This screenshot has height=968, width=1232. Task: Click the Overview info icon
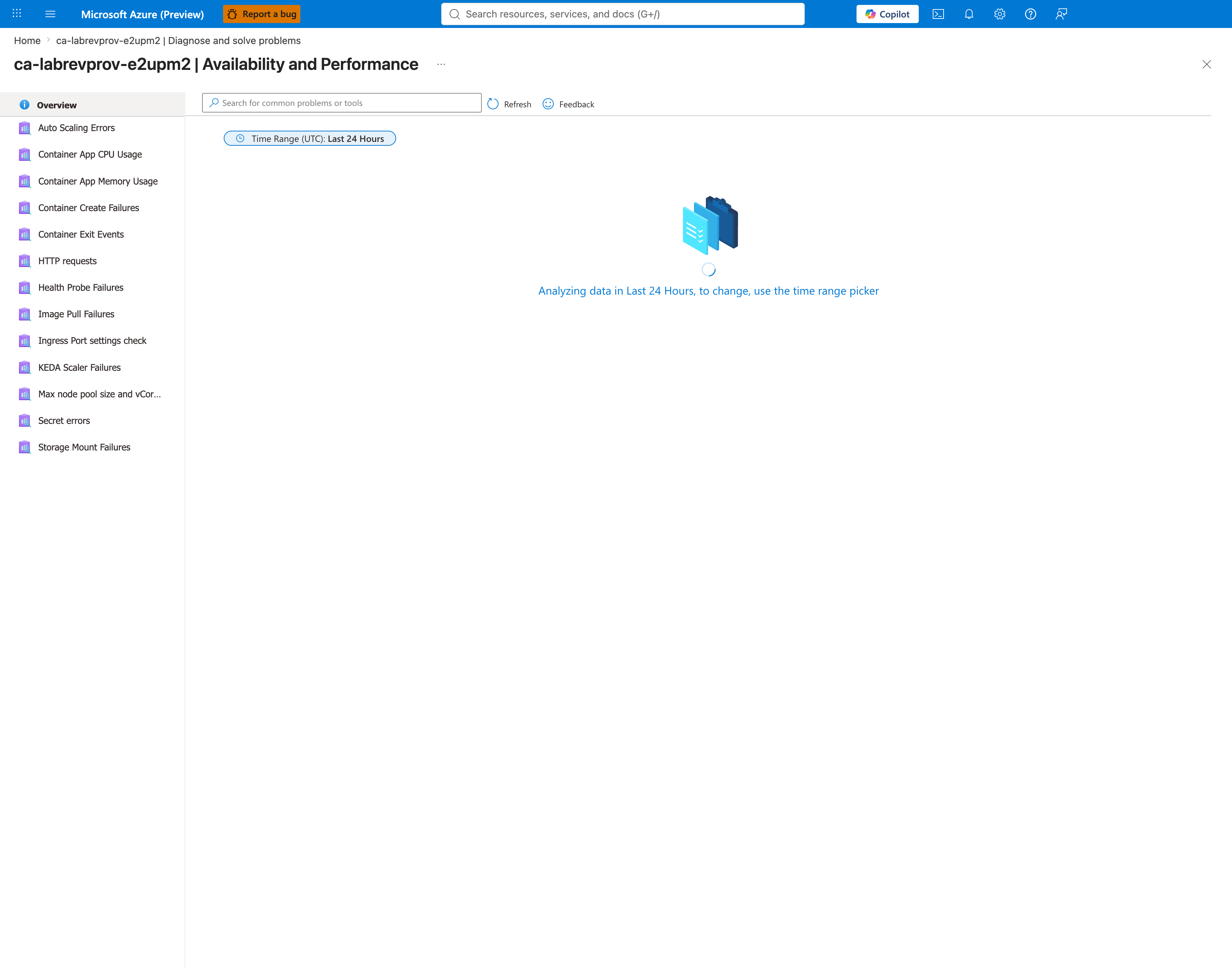24,105
